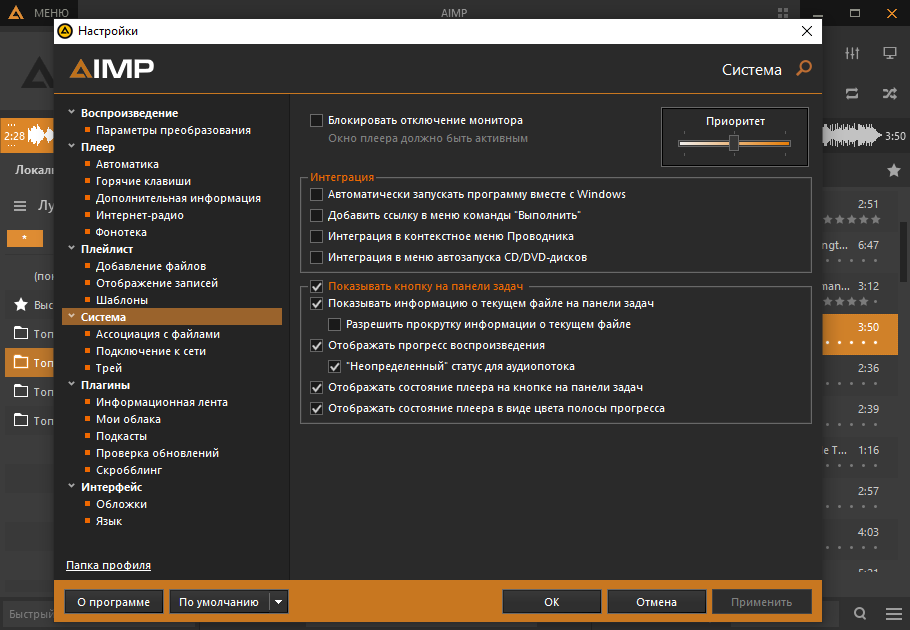Screen dimensions: 910x630
Task: Open the equalizer sliders icon in the main window
Action: click(852, 53)
